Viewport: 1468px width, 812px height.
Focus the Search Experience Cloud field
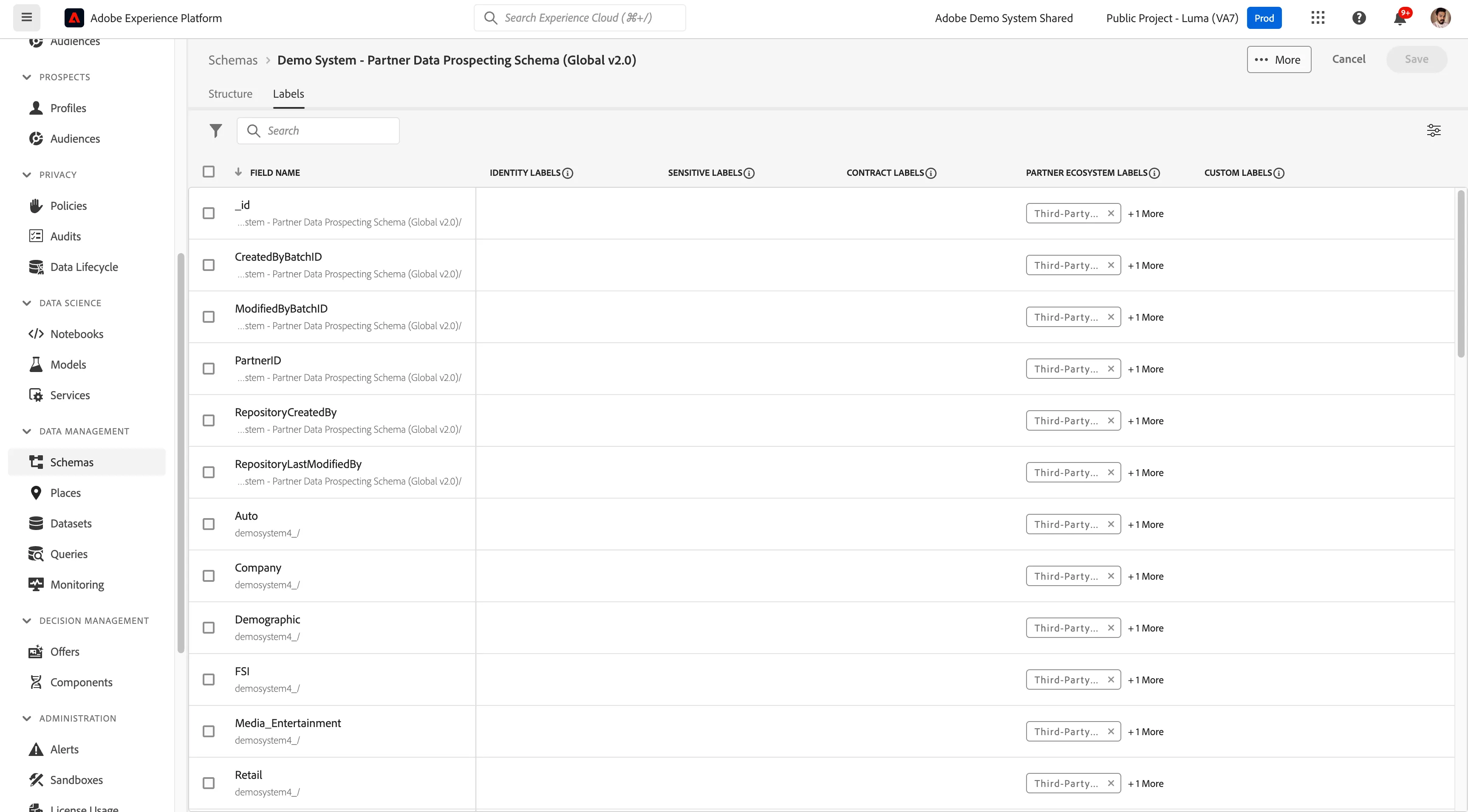pos(580,18)
